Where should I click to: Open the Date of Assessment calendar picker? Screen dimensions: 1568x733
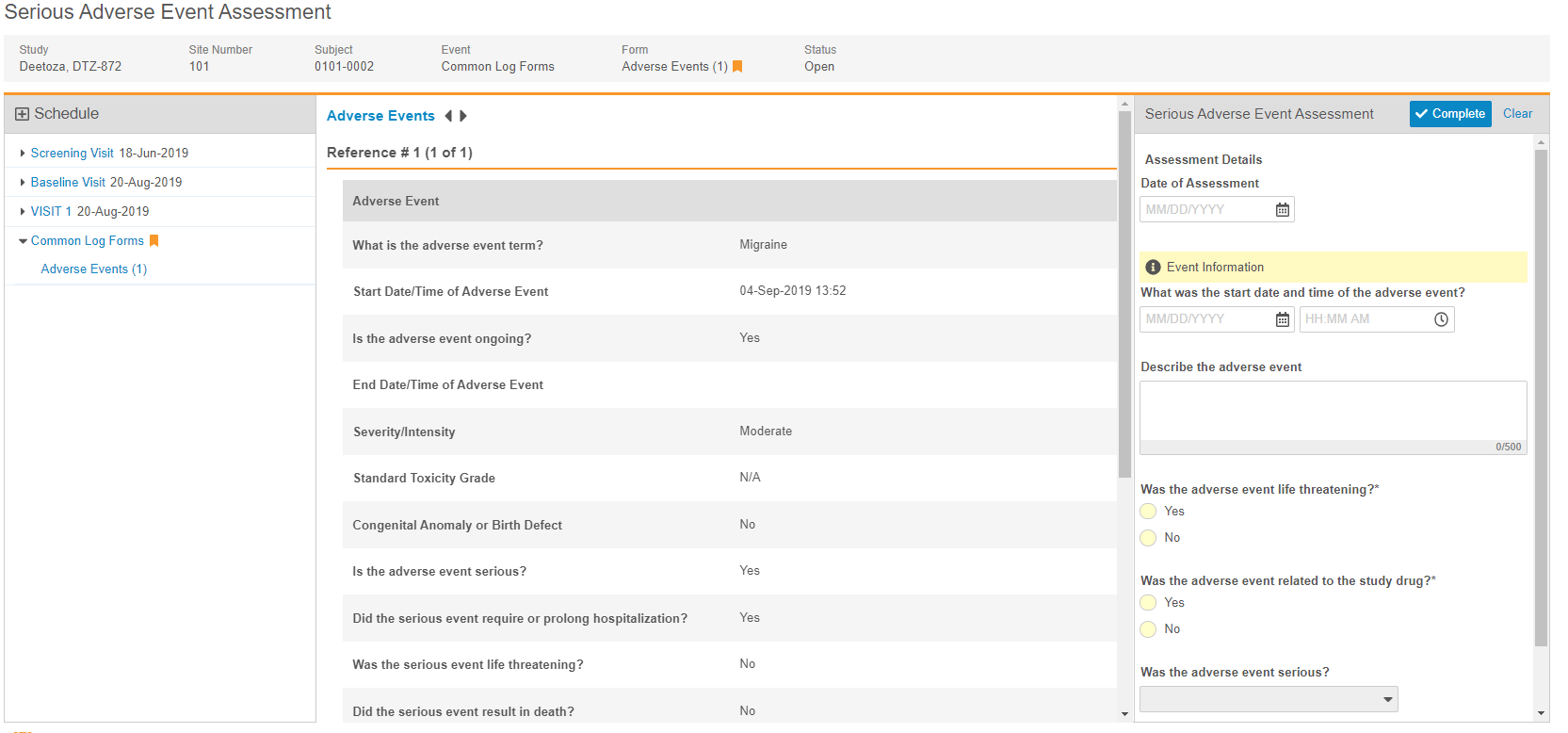[1282, 210]
